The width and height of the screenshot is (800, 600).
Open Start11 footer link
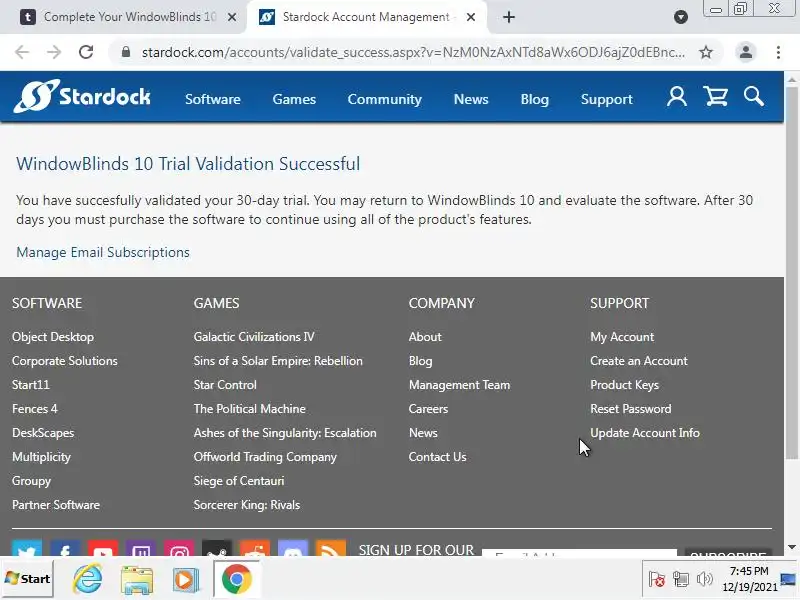tap(31, 385)
